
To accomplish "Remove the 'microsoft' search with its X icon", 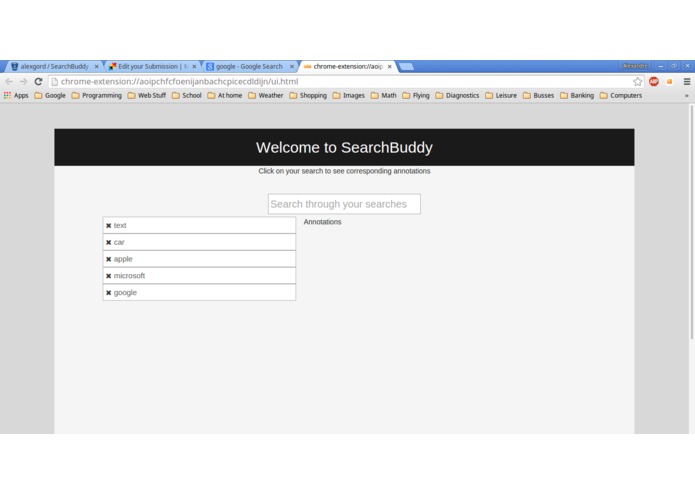I will [x=109, y=276].
